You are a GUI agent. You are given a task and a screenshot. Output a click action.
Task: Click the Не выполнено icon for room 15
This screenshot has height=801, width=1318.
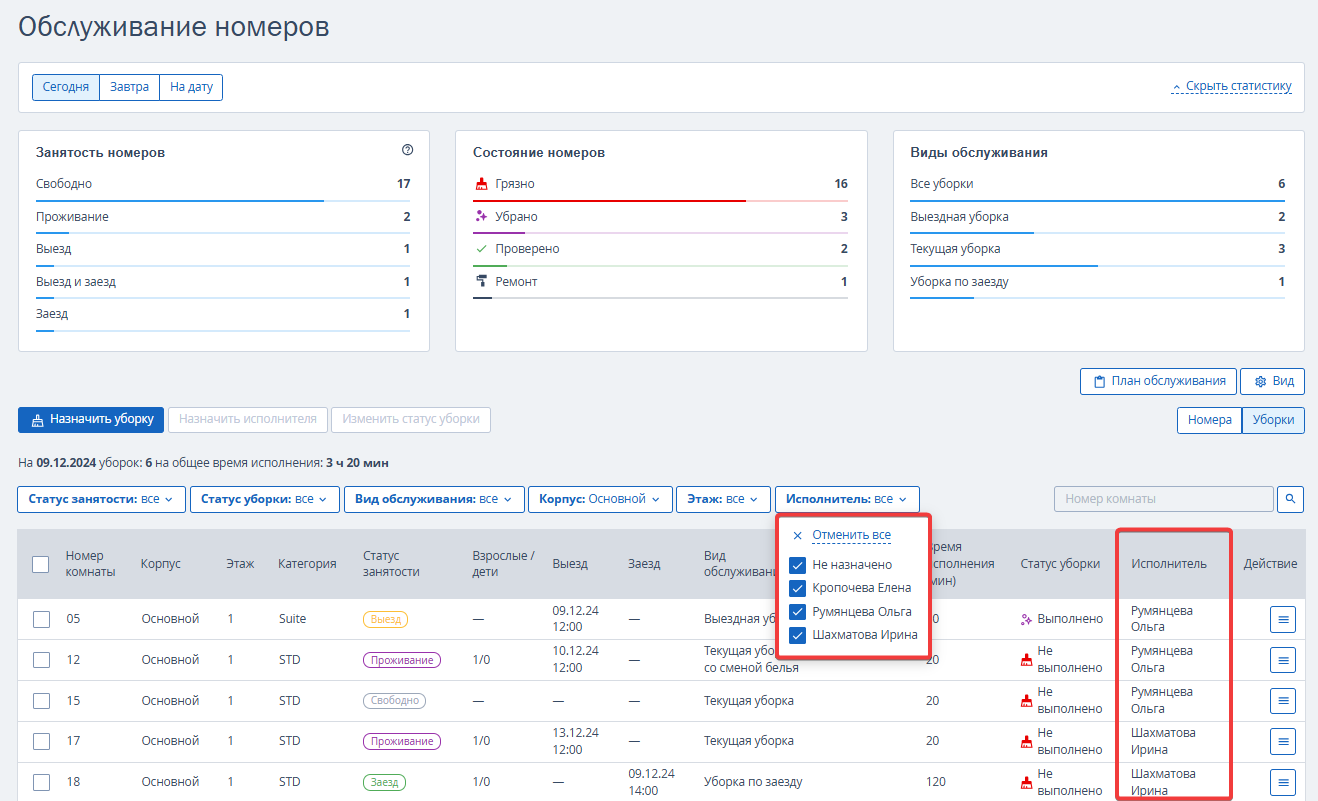click(1026, 701)
